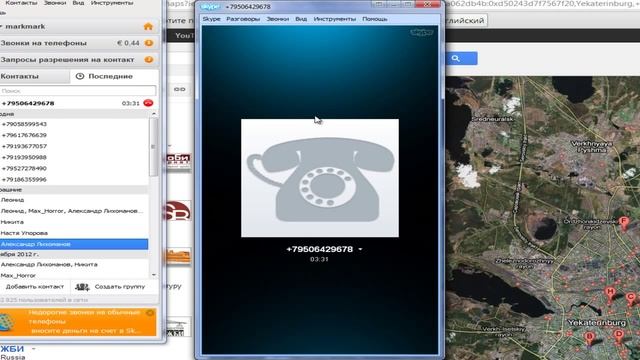Click the contact list scroll down arrow
The height and width of the screenshot is (360, 640).
coord(153,275)
